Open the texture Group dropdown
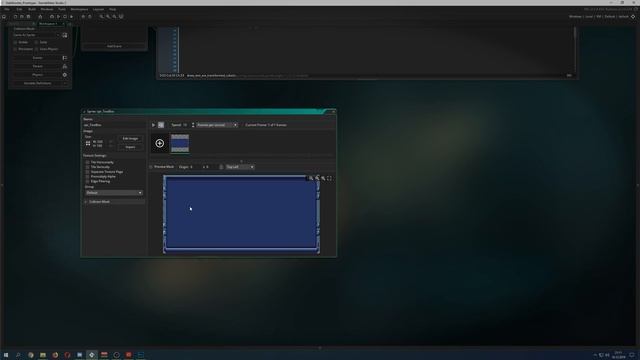 114,193
